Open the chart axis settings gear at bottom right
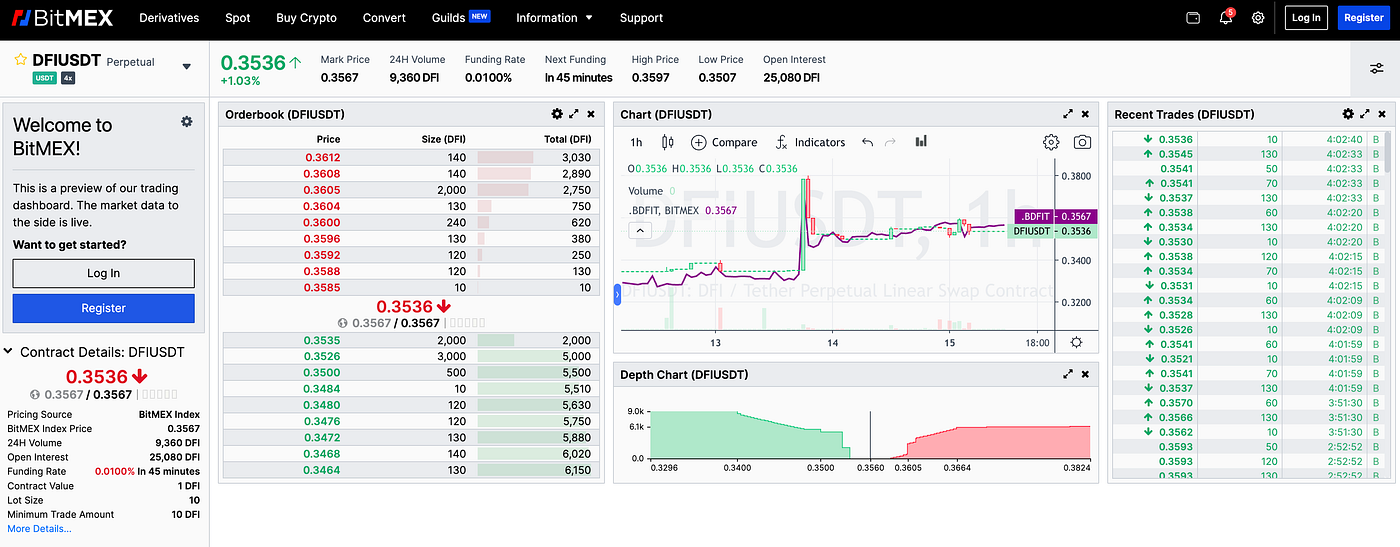Image resolution: width=1400 pixels, height=547 pixels. pos(1076,342)
